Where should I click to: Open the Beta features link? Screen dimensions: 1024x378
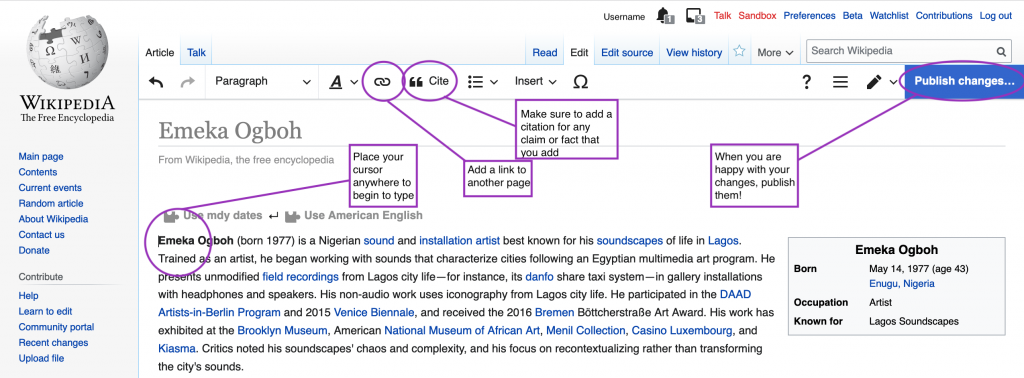[x=852, y=16]
